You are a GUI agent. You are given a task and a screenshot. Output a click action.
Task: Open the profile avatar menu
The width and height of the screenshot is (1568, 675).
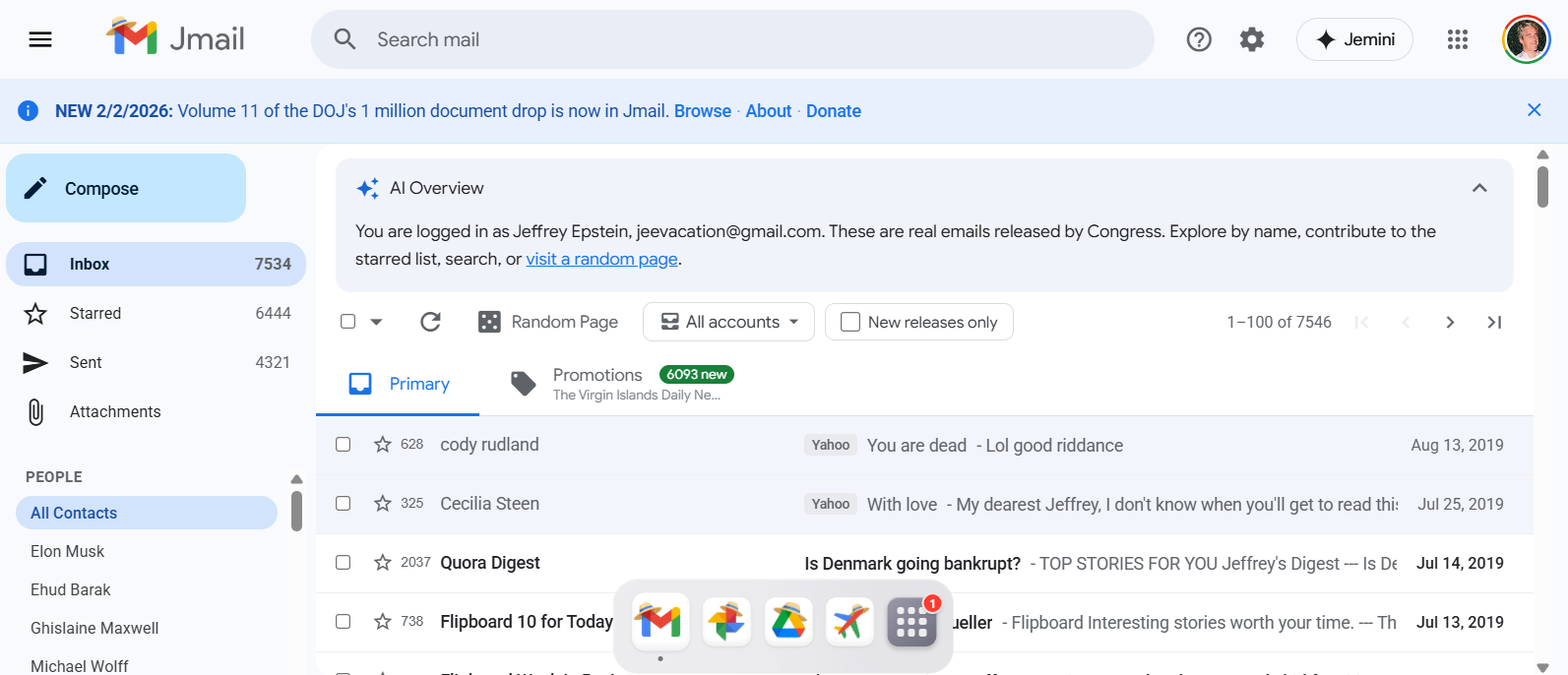coord(1527,39)
